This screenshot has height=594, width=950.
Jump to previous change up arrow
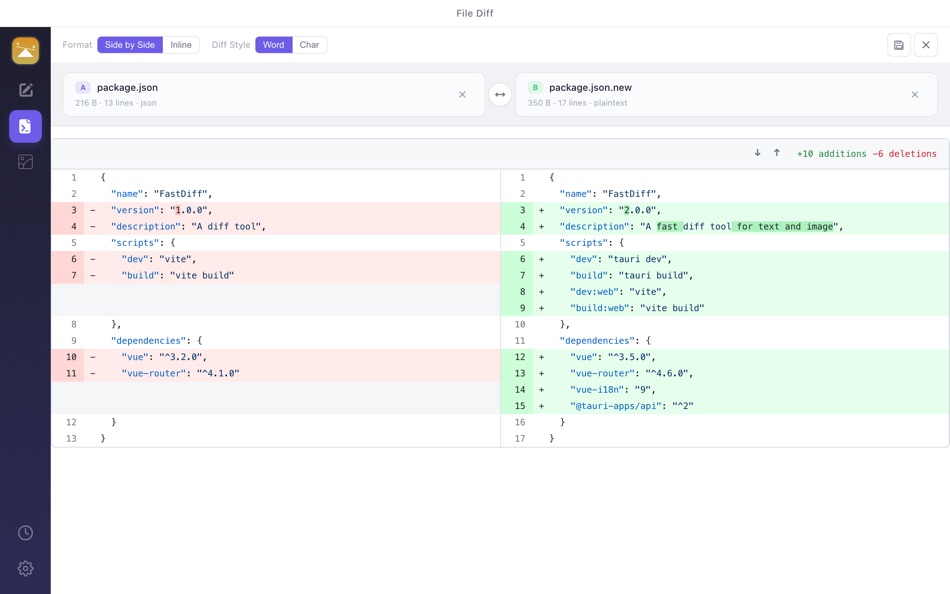(x=777, y=153)
